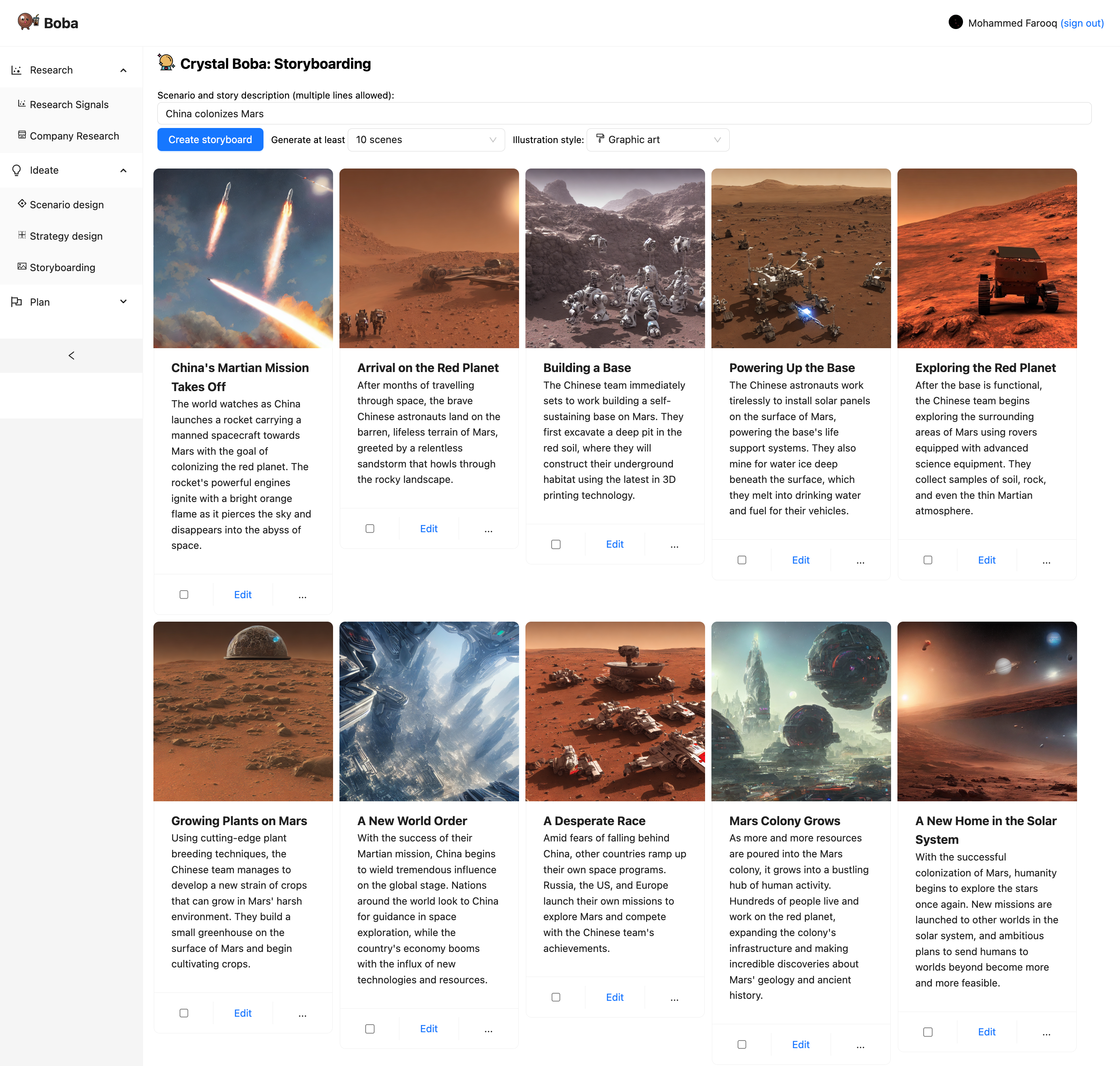Click the sign out link

[1081, 23]
